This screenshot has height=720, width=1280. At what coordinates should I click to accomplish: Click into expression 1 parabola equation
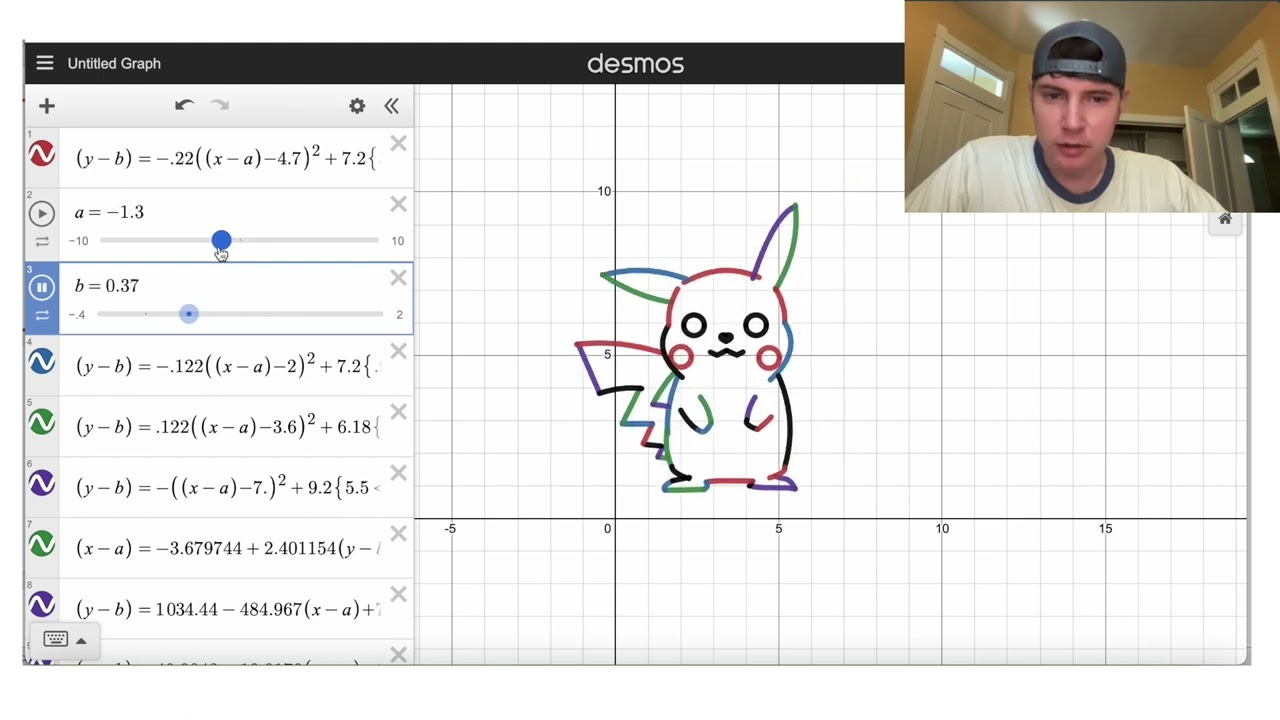(227, 158)
